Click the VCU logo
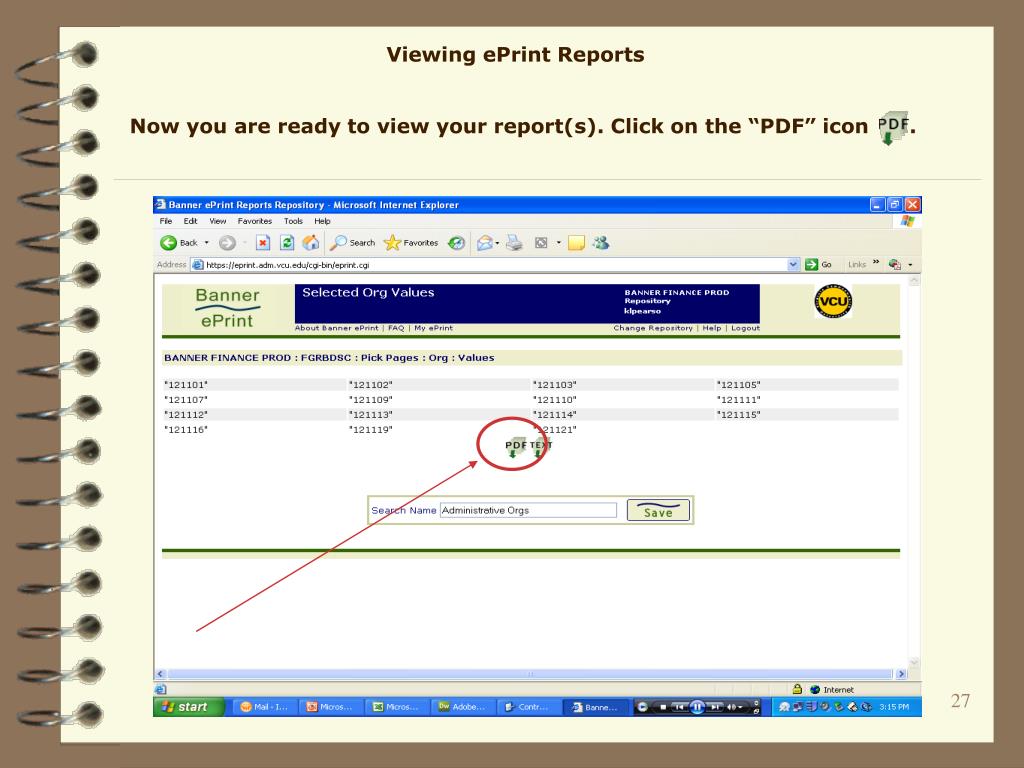This screenshot has width=1024, height=768. click(833, 301)
